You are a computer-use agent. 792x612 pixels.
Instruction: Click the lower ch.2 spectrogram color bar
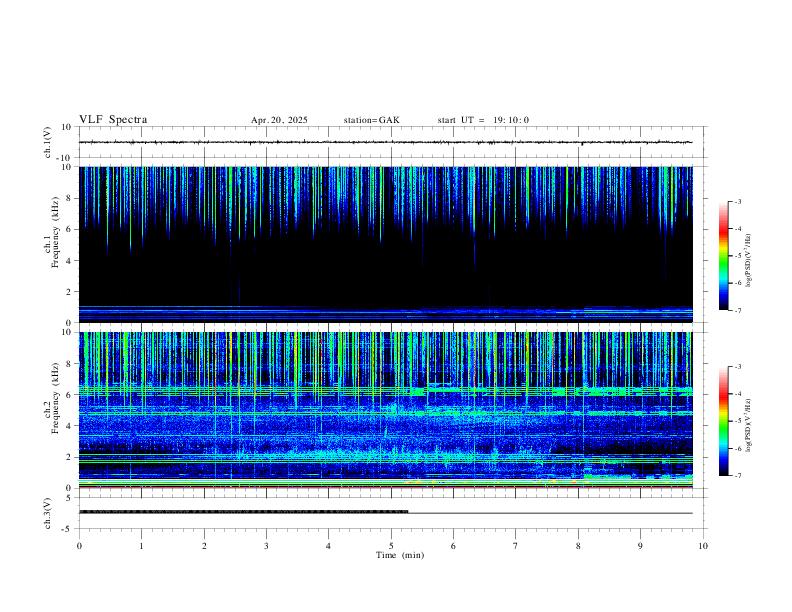point(723,421)
